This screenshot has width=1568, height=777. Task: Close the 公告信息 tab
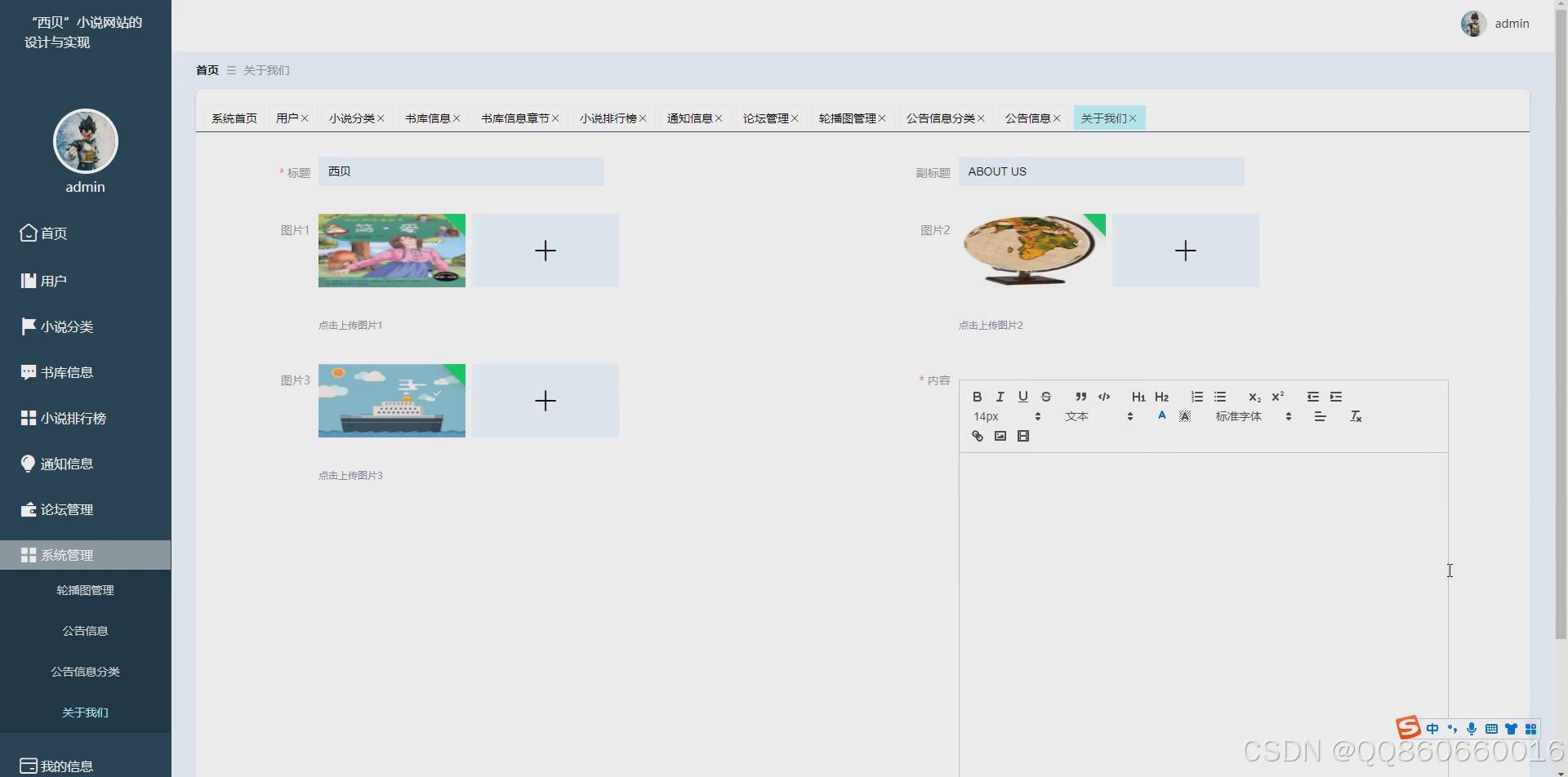click(1057, 118)
